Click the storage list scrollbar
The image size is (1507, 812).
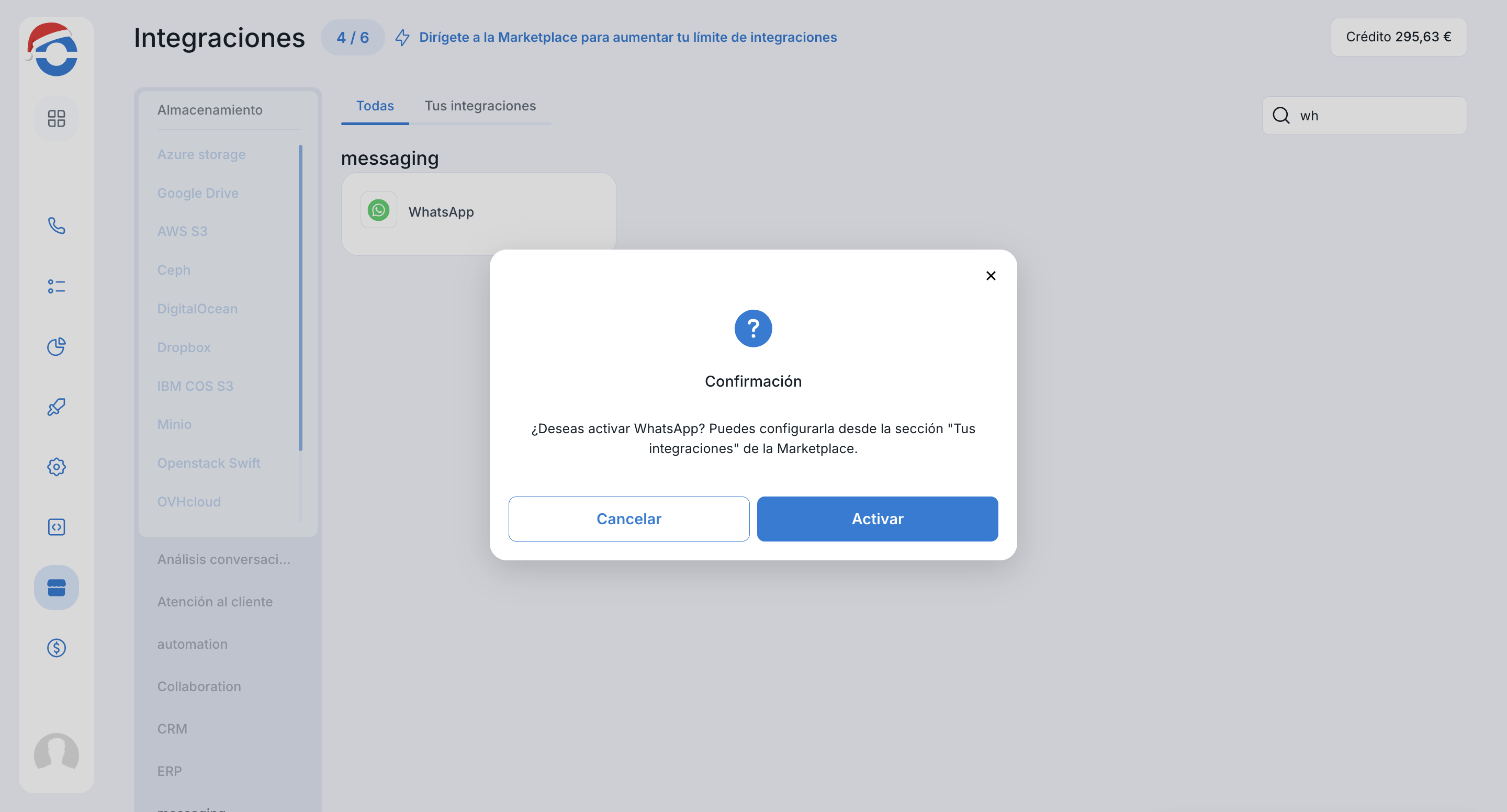click(x=301, y=298)
